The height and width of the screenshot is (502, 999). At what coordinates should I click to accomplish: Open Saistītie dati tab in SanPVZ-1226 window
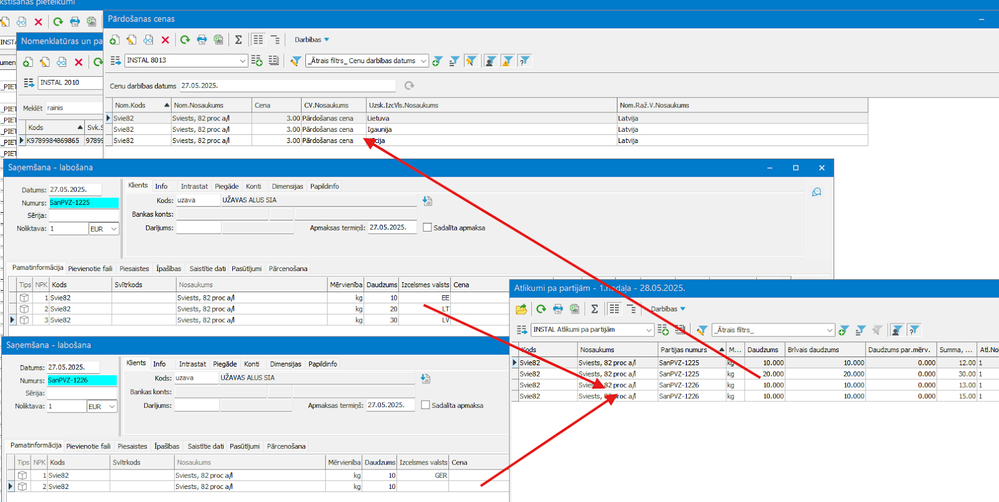[x=204, y=446]
